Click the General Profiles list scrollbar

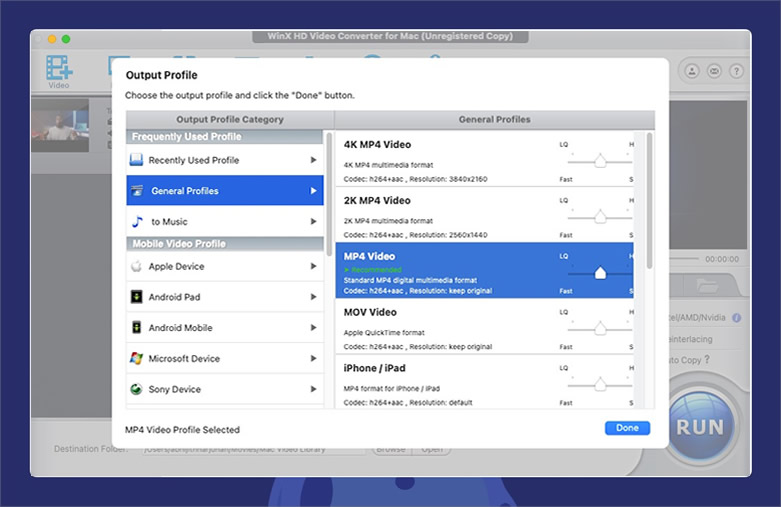[649, 201]
